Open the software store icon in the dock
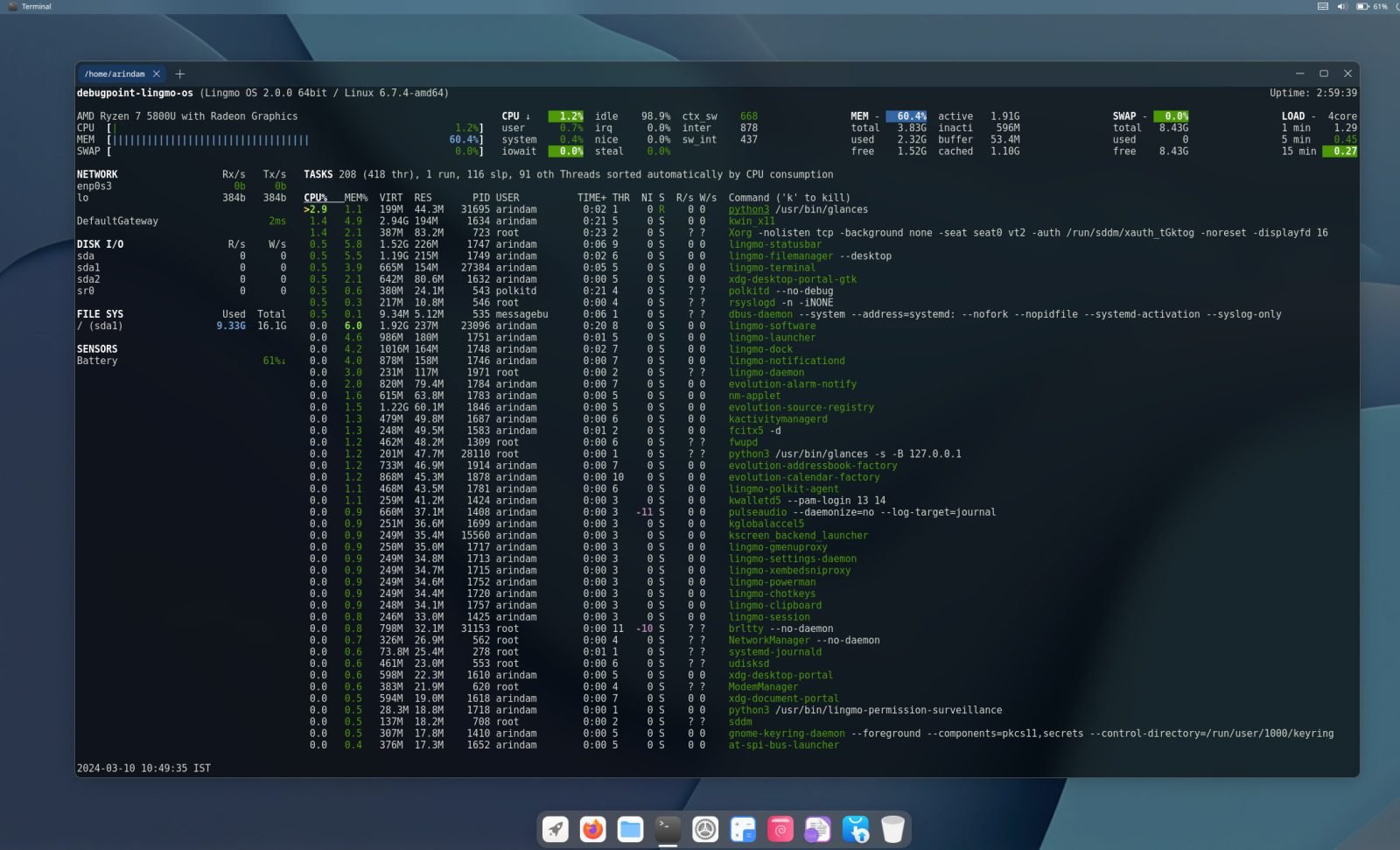The image size is (1400, 850). [854, 828]
